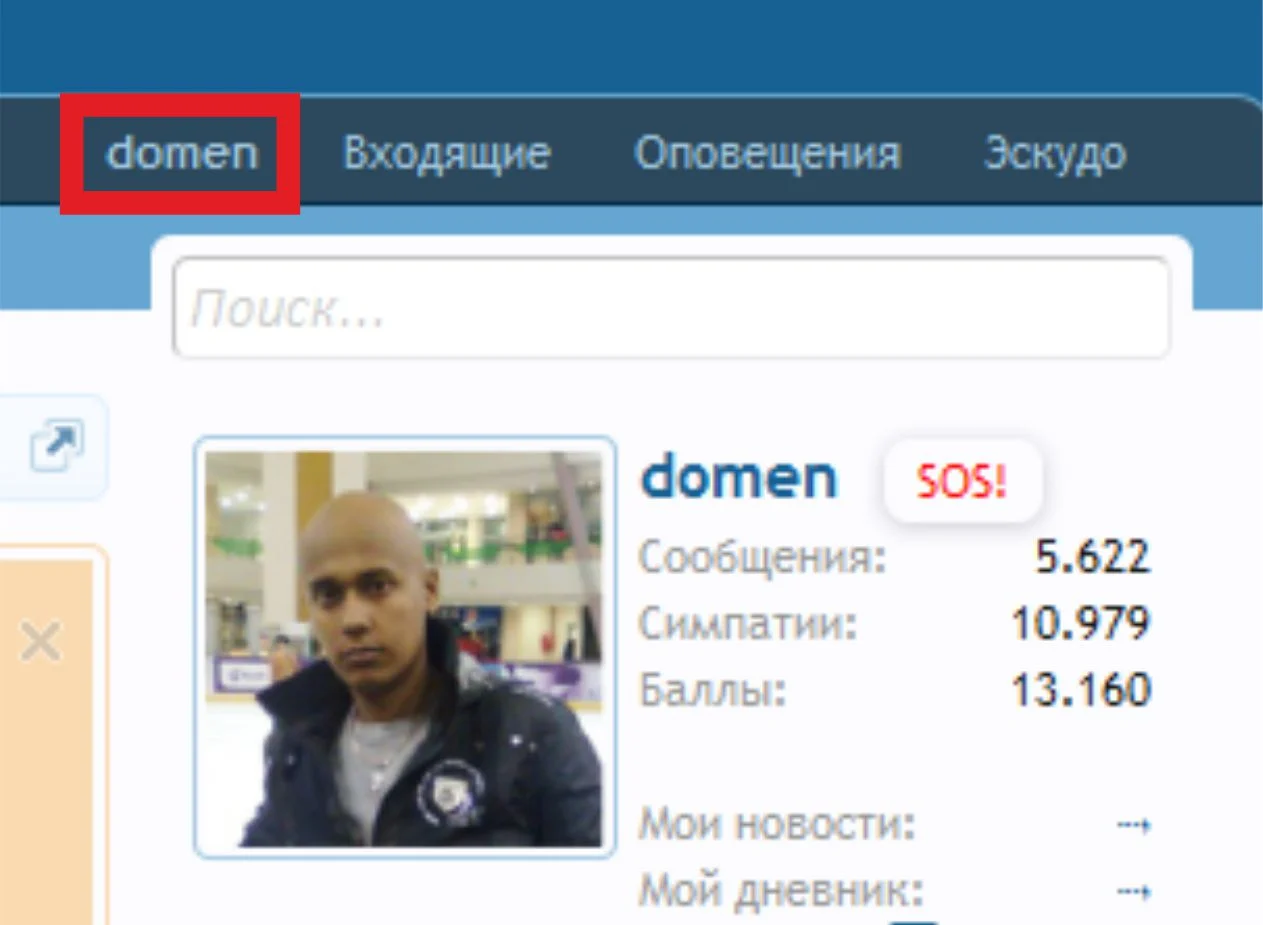Open the Входящие inbox tab
The width and height of the screenshot is (1263, 925).
point(446,154)
